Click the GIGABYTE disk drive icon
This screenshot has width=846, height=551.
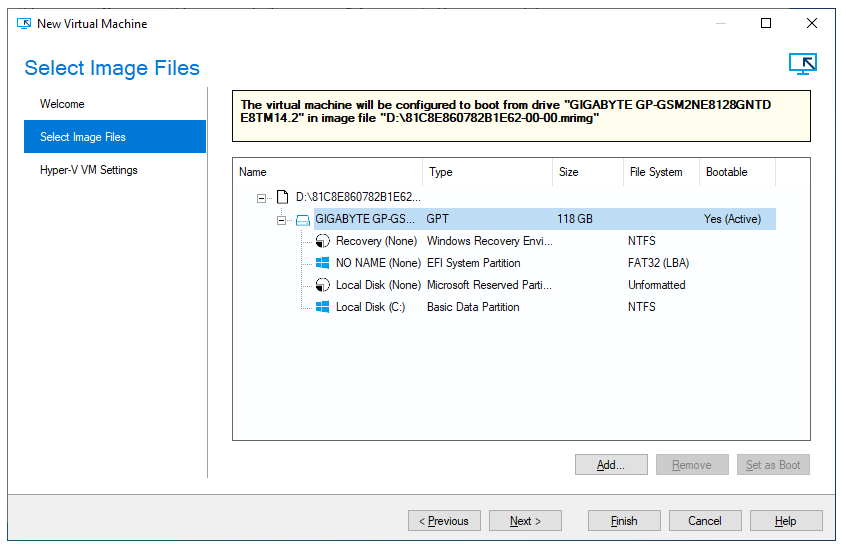[x=303, y=219]
